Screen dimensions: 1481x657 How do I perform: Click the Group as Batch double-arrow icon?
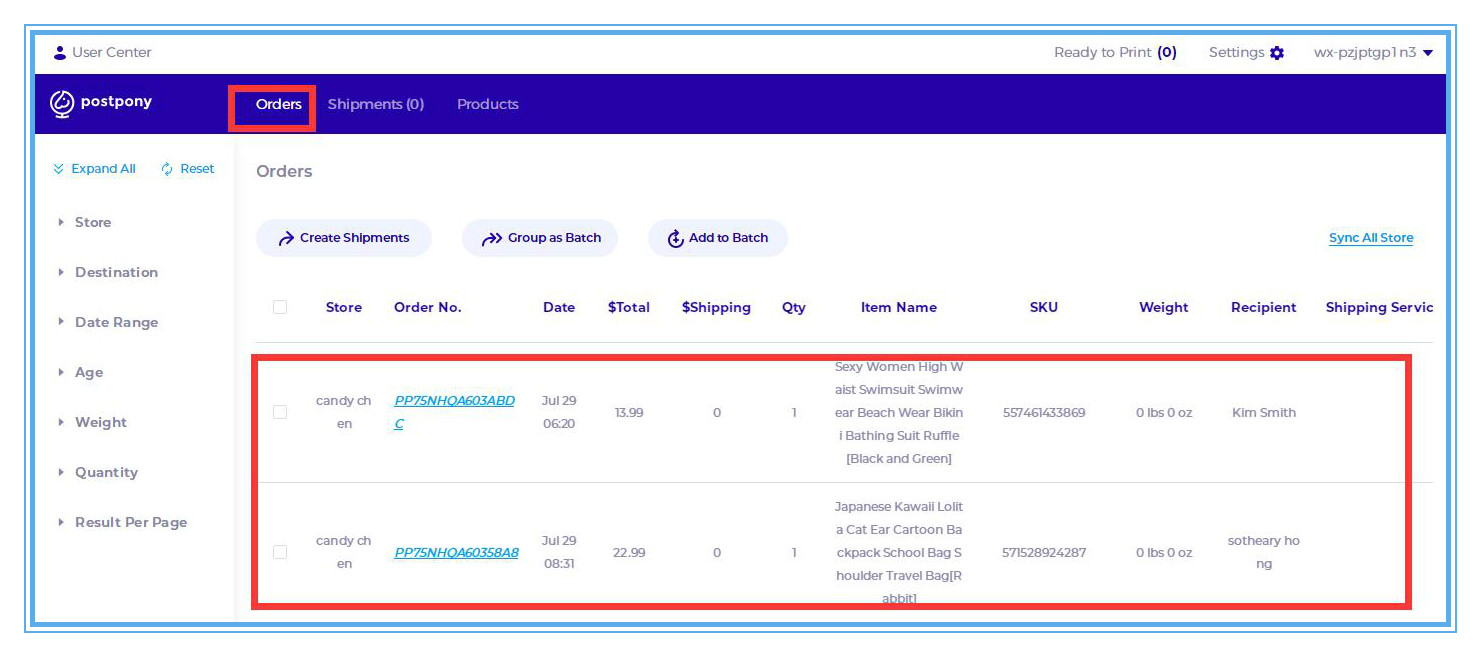pos(491,238)
